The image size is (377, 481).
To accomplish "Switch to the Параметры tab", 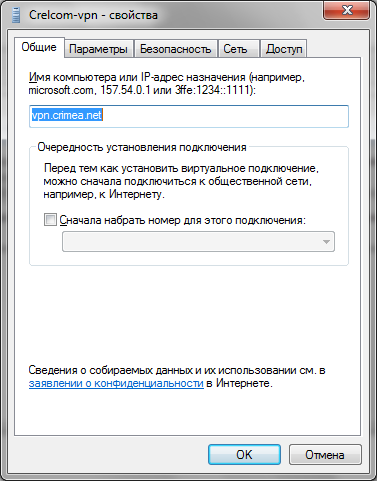I will click(x=99, y=49).
